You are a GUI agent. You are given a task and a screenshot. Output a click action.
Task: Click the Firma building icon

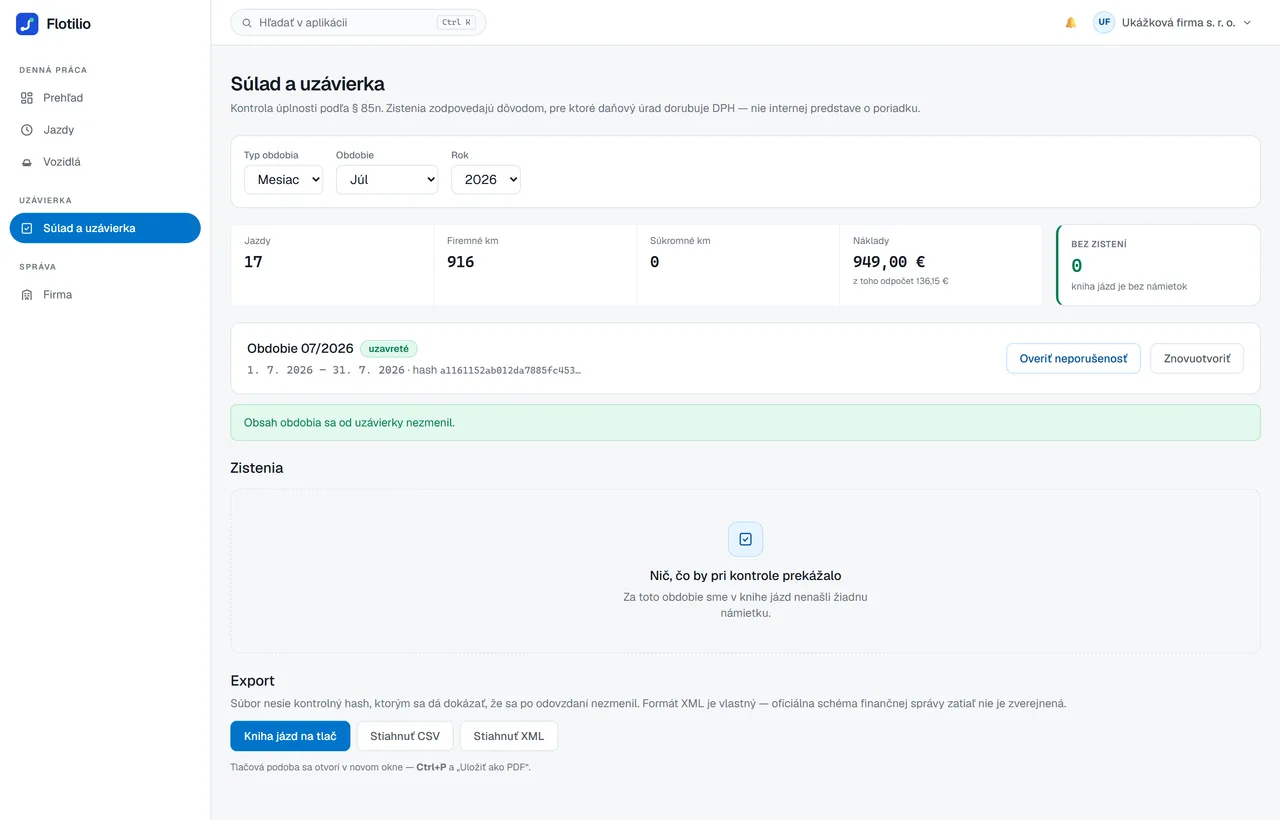tap(27, 295)
